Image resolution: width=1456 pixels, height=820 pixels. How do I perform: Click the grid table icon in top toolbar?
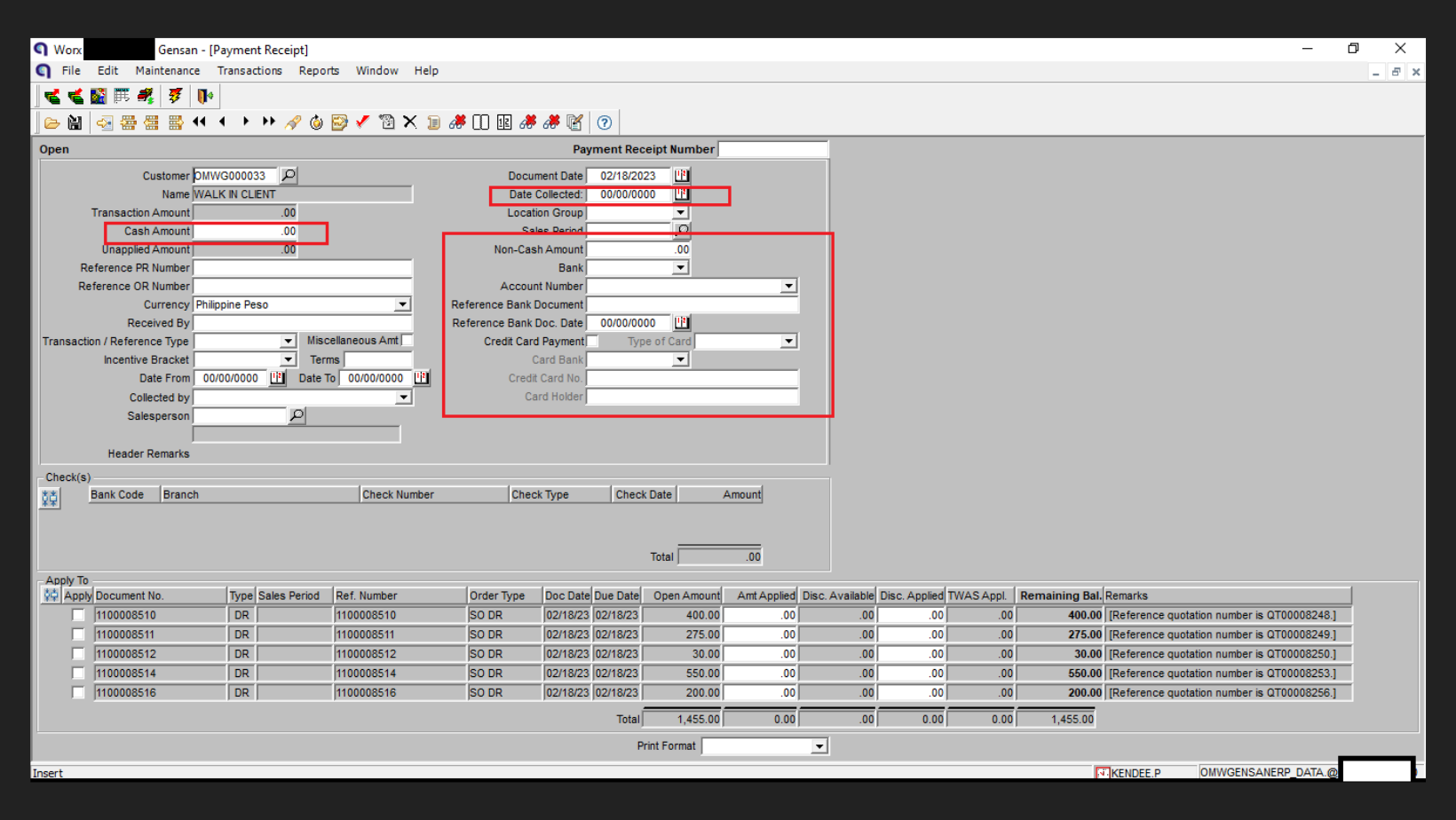pyautogui.click(x=122, y=96)
